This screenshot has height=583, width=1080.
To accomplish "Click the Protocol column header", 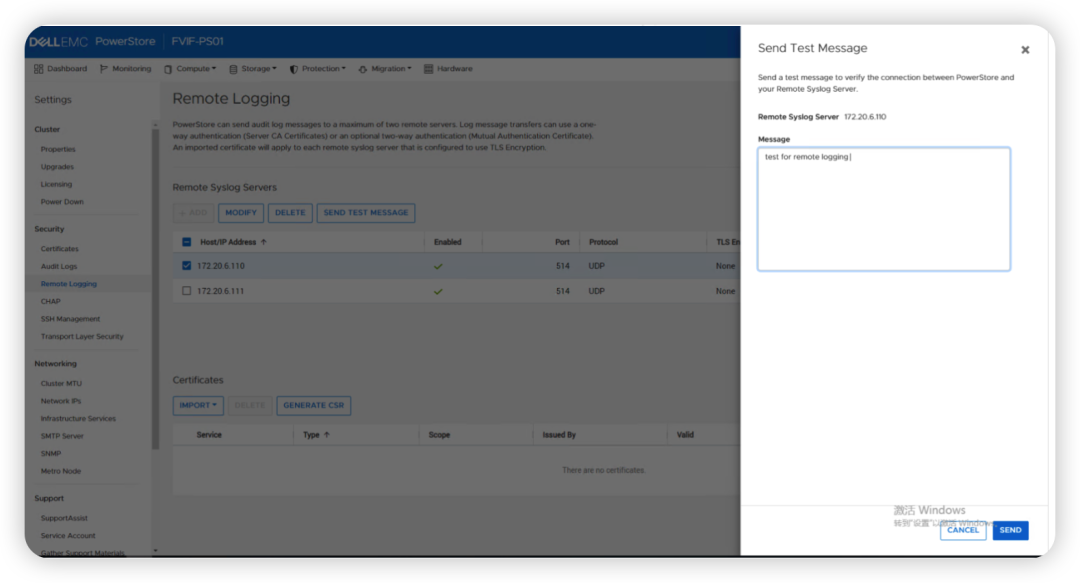I will [x=603, y=242].
